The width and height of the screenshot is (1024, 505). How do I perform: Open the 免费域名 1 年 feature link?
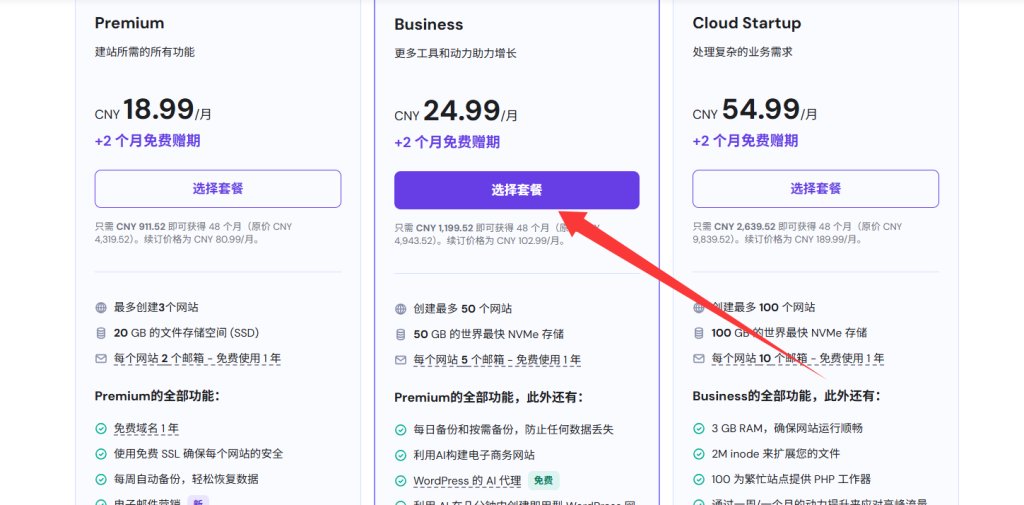click(146, 429)
